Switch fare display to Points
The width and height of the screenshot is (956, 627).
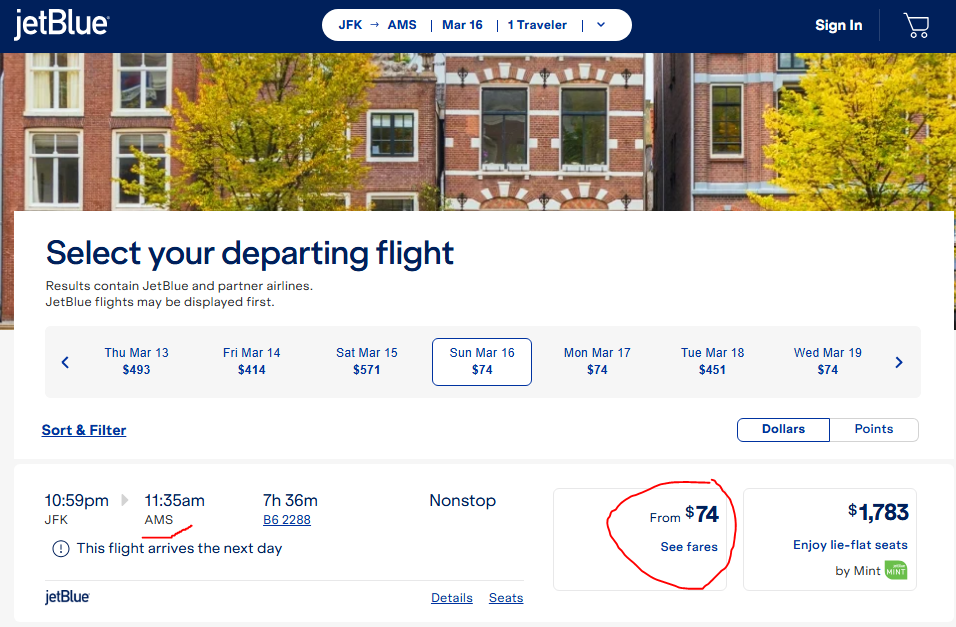coord(874,429)
